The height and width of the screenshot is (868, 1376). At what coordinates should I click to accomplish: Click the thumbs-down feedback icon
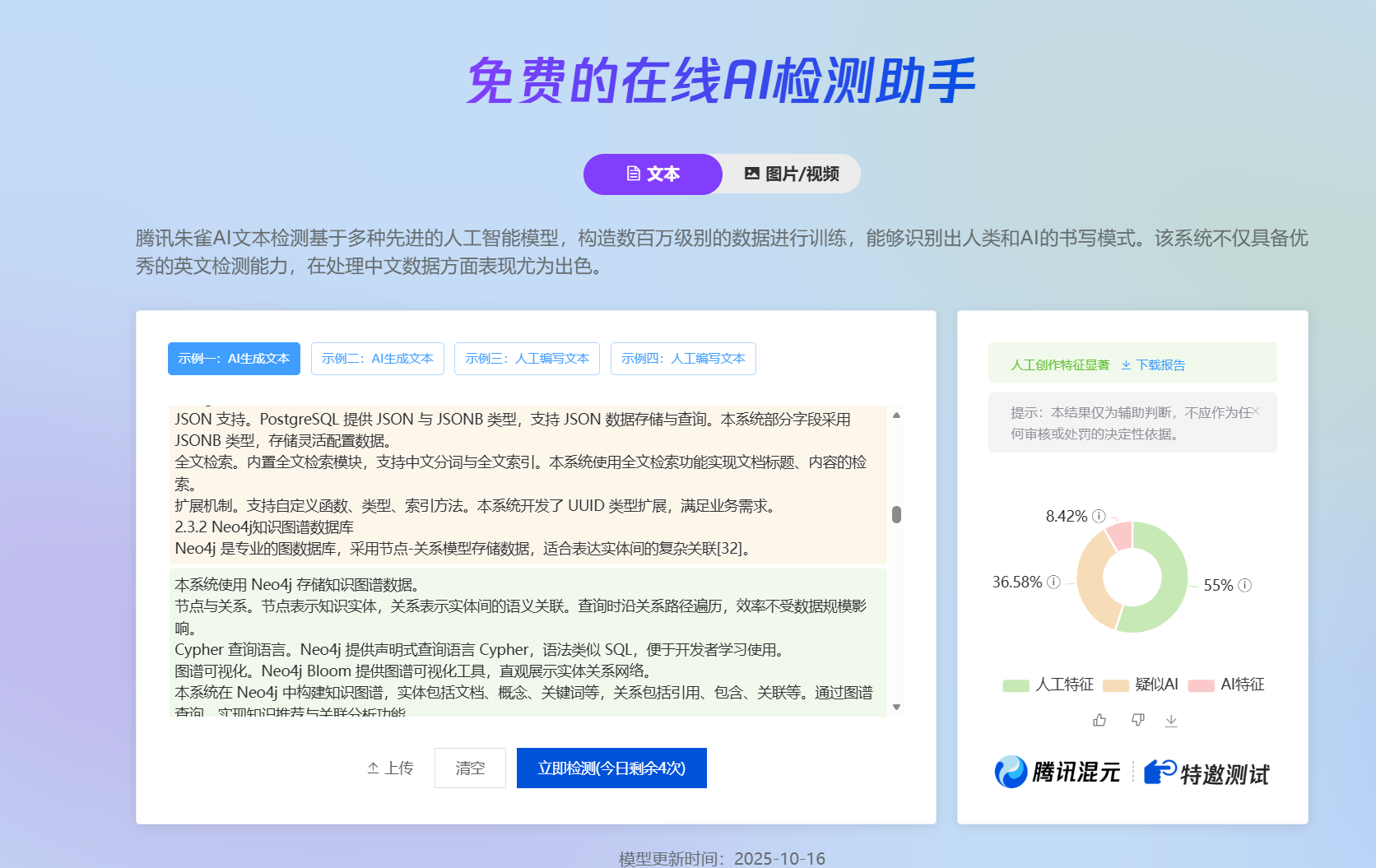point(1138,720)
